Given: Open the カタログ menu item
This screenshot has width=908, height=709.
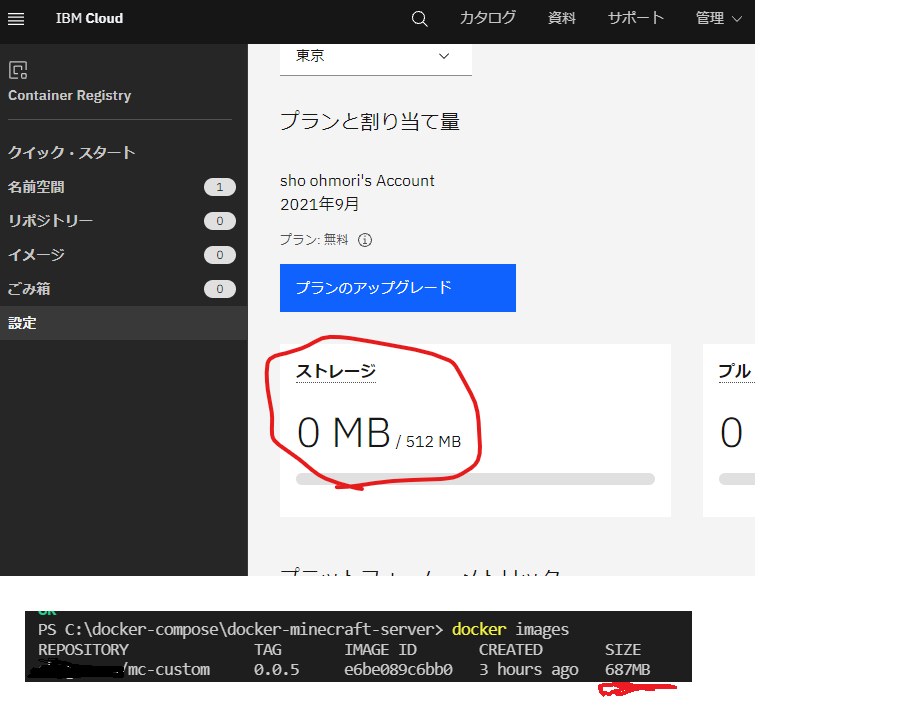Looking at the screenshot, I should tap(488, 19).
